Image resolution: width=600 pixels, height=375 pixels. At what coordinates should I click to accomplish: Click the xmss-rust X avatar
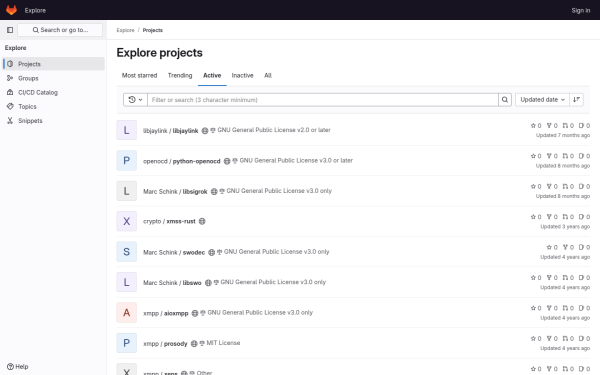[127, 221]
